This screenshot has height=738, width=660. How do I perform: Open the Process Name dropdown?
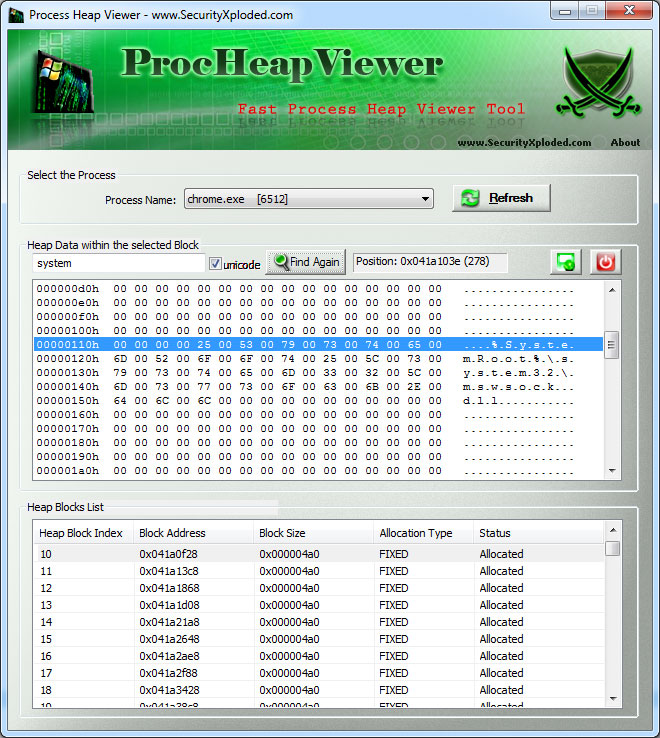[x=426, y=199]
